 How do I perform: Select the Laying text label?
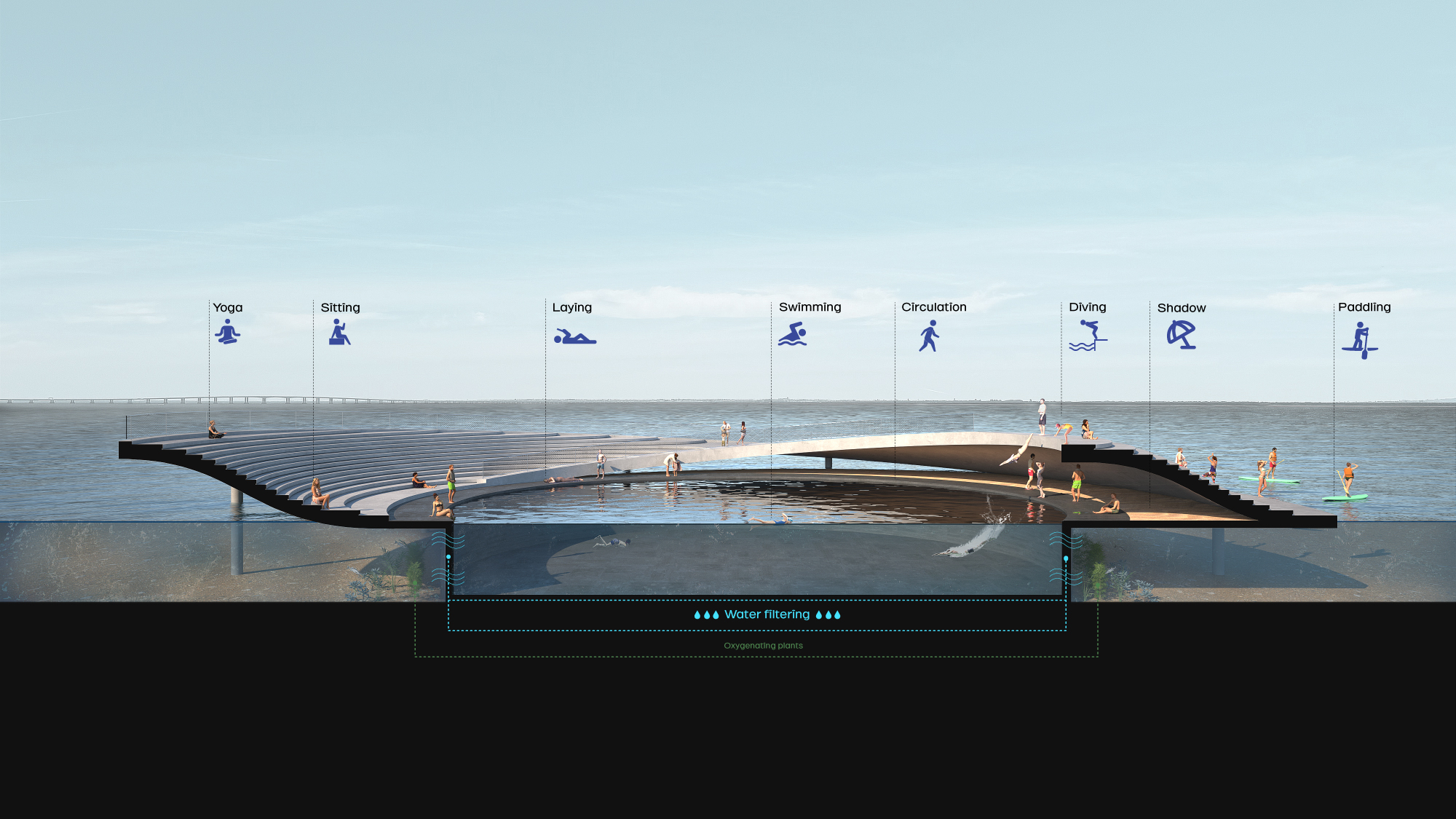[x=572, y=308]
